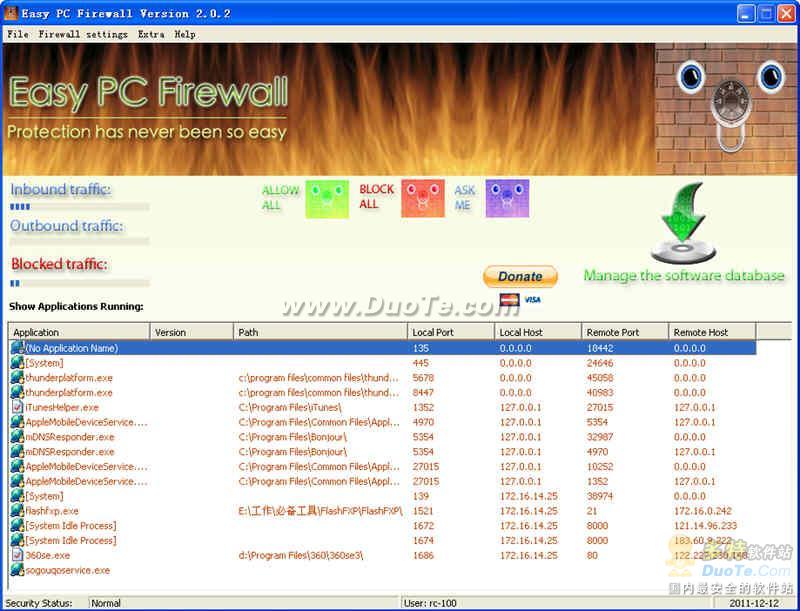Click icon of thunderplatform.exe row port 5678

[17, 377]
